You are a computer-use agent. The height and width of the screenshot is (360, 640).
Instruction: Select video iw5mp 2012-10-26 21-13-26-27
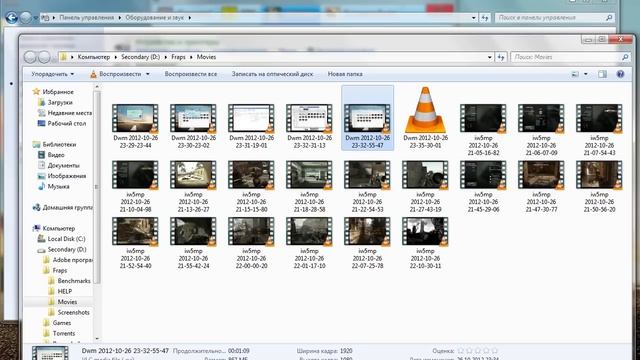(193, 186)
